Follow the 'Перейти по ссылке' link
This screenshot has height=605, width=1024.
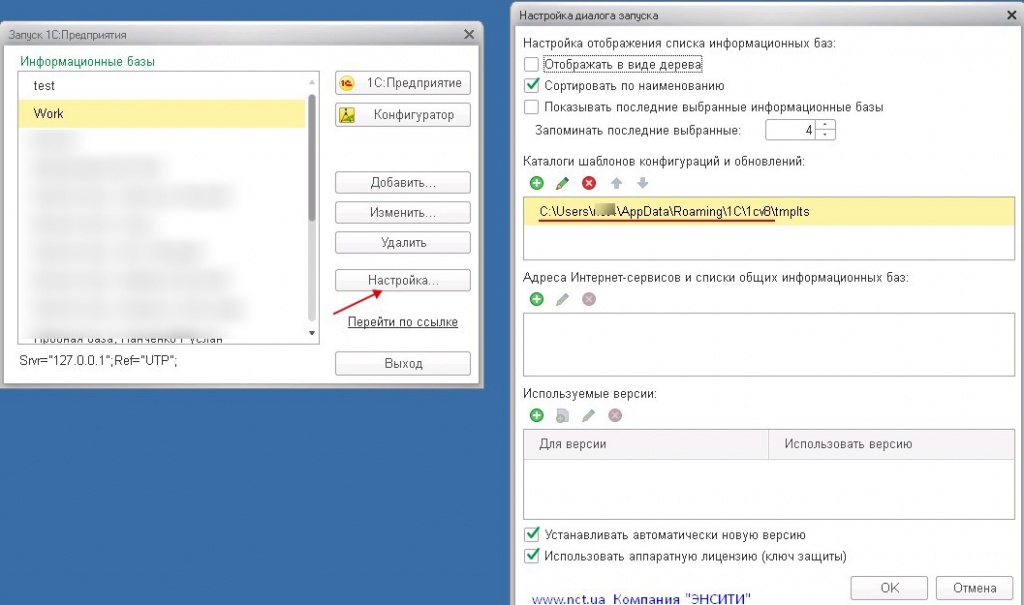pos(402,321)
